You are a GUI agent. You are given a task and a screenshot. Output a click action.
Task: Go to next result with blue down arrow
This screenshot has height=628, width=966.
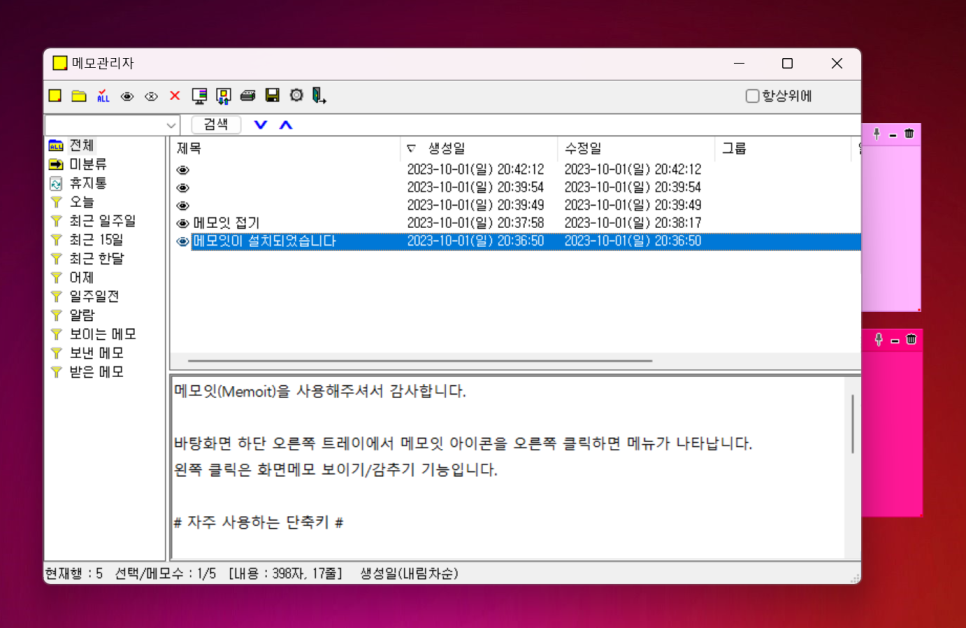(261, 125)
